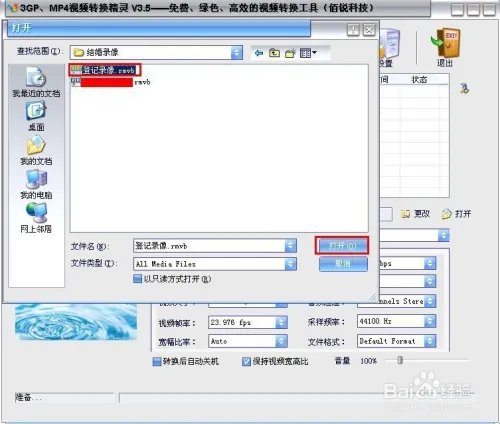
Task: Open the 宽幅比率 Auto dropdown
Action: coord(281,341)
